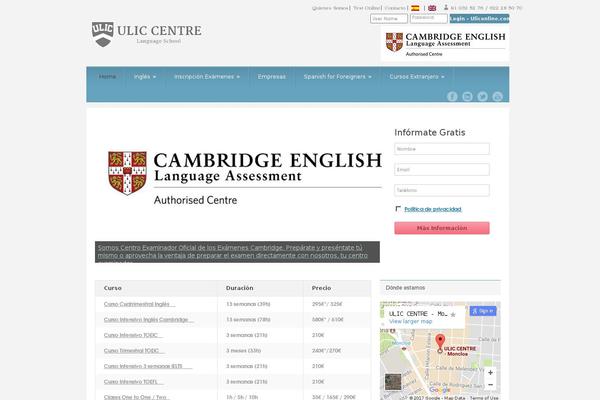The width and height of the screenshot is (600, 400).
Task: Switch site language with UK flag
Action: pyautogui.click(x=432, y=8)
